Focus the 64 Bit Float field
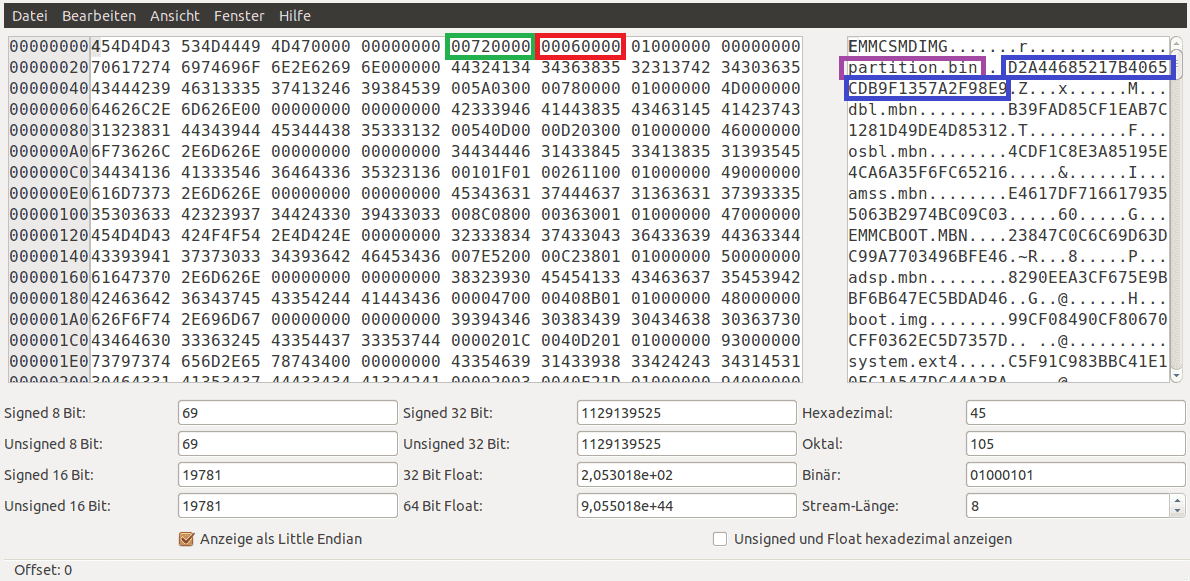The height and width of the screenshot is (581, 1190). click(686, 506)
